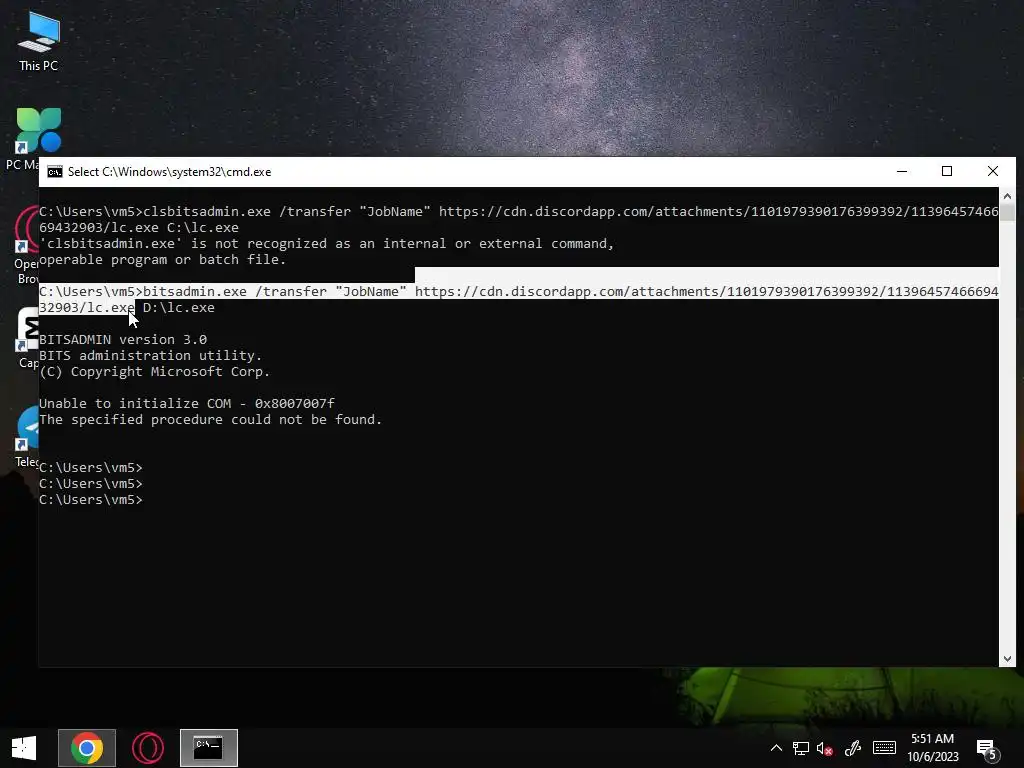1024x768 pixels.
Task: Click the 'BITSADMIN version 3.0' line
Action: click(123, 340)
